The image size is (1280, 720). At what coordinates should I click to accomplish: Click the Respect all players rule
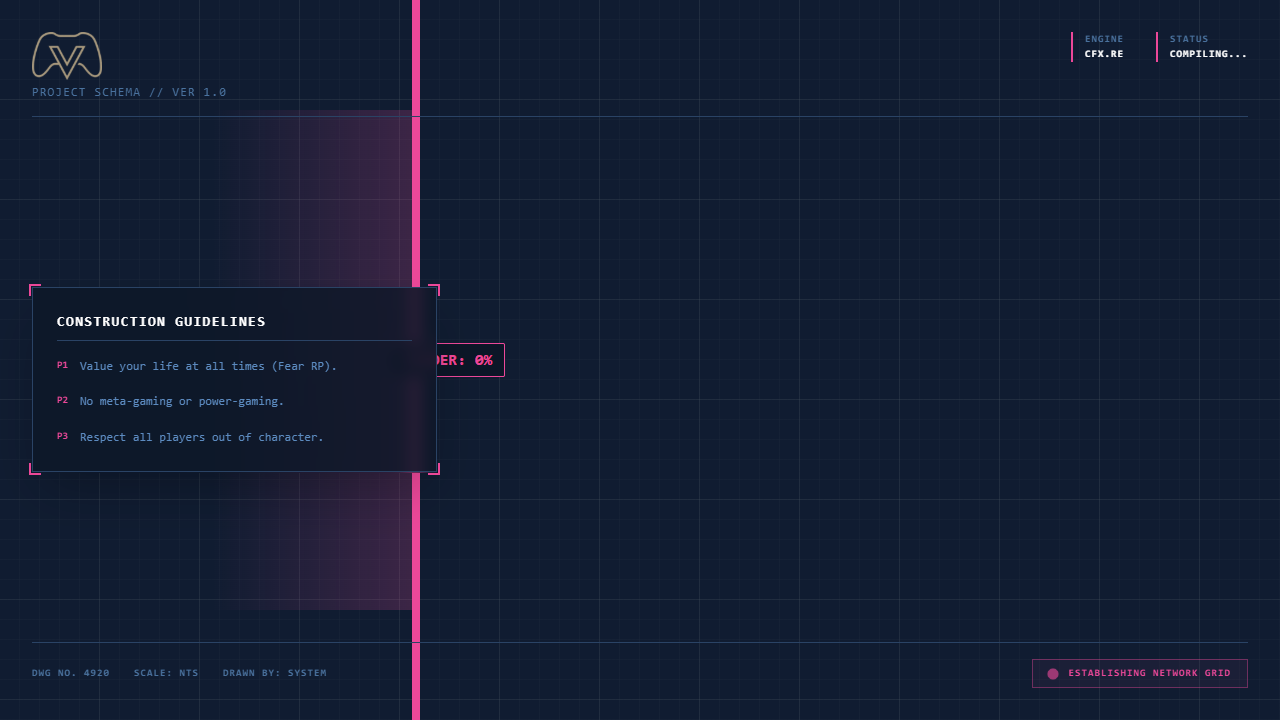(x=202, y=437)
